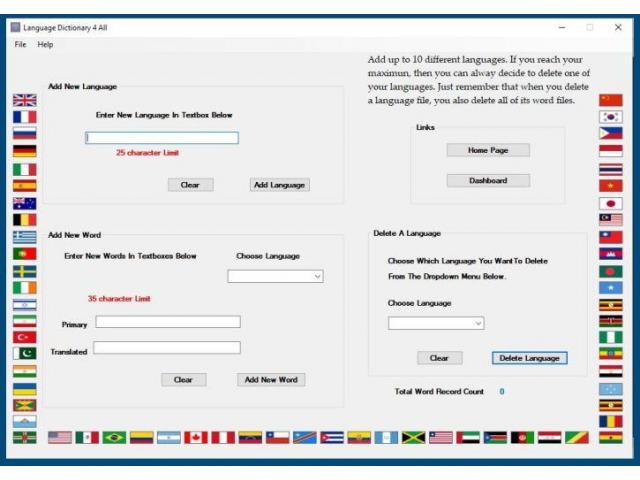This screenshot has height=480, width=640.
Task: Expand Choose Language dropdown in Delete A Language
Action: click(x=436, y=323)
